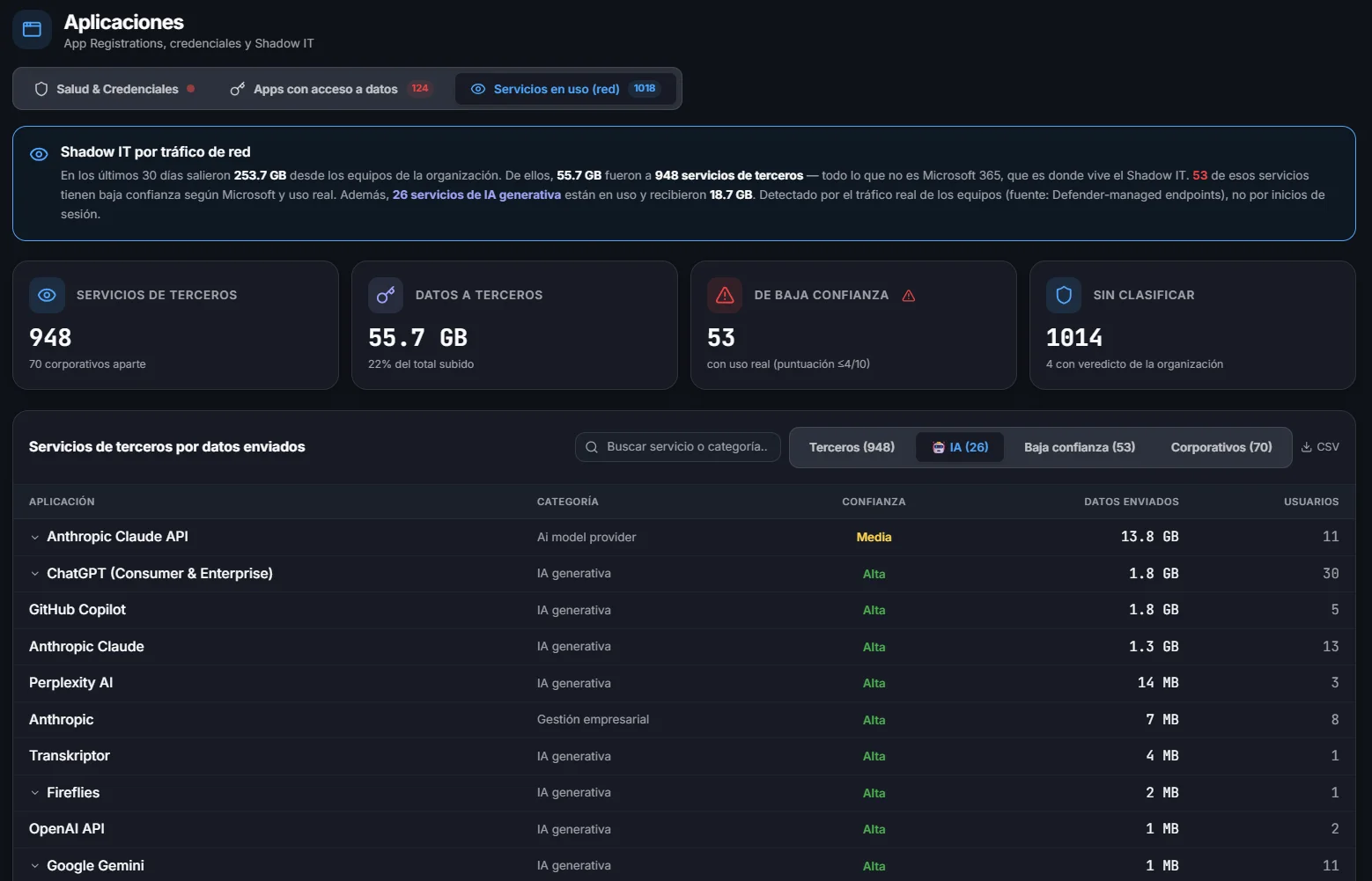Expand the Google Gemini row chevron
Screen dimensions: 1372x881
[35, 866]
